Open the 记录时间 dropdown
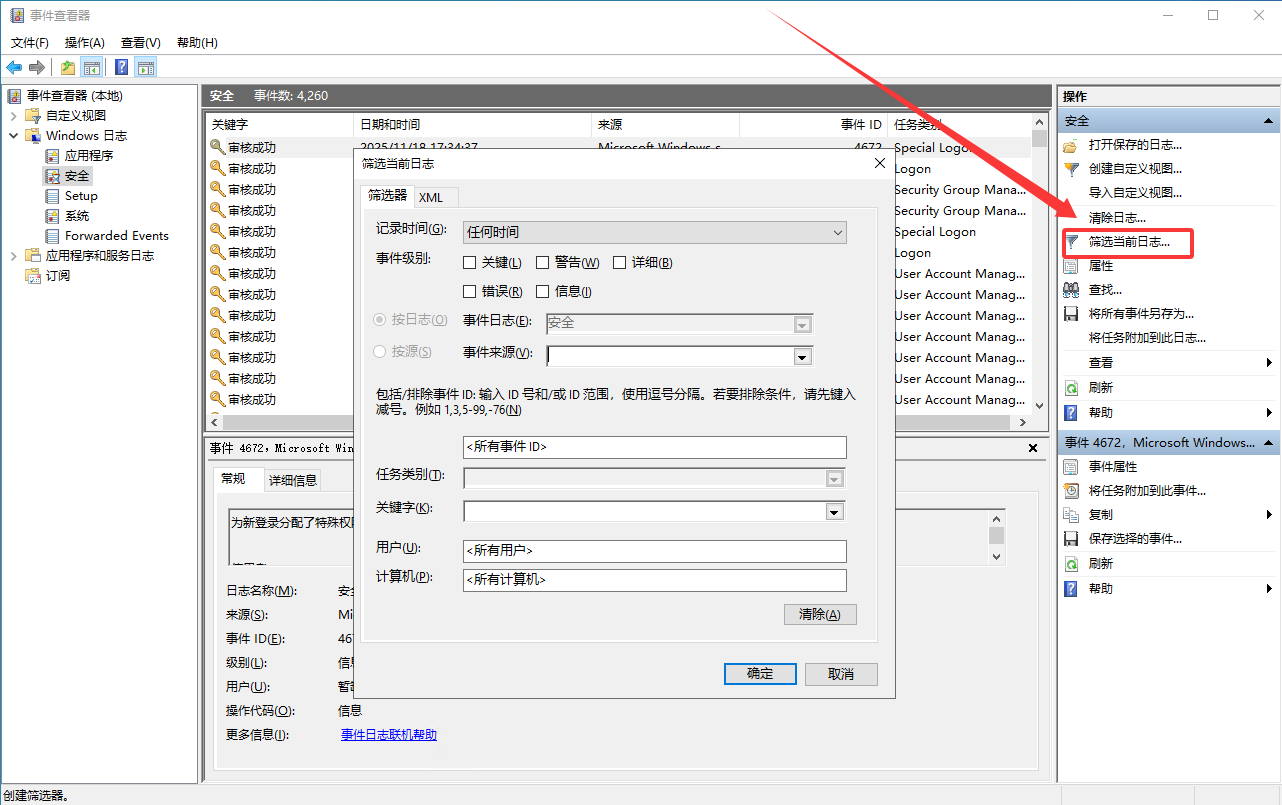1282x805 pixels. point(654,232)
